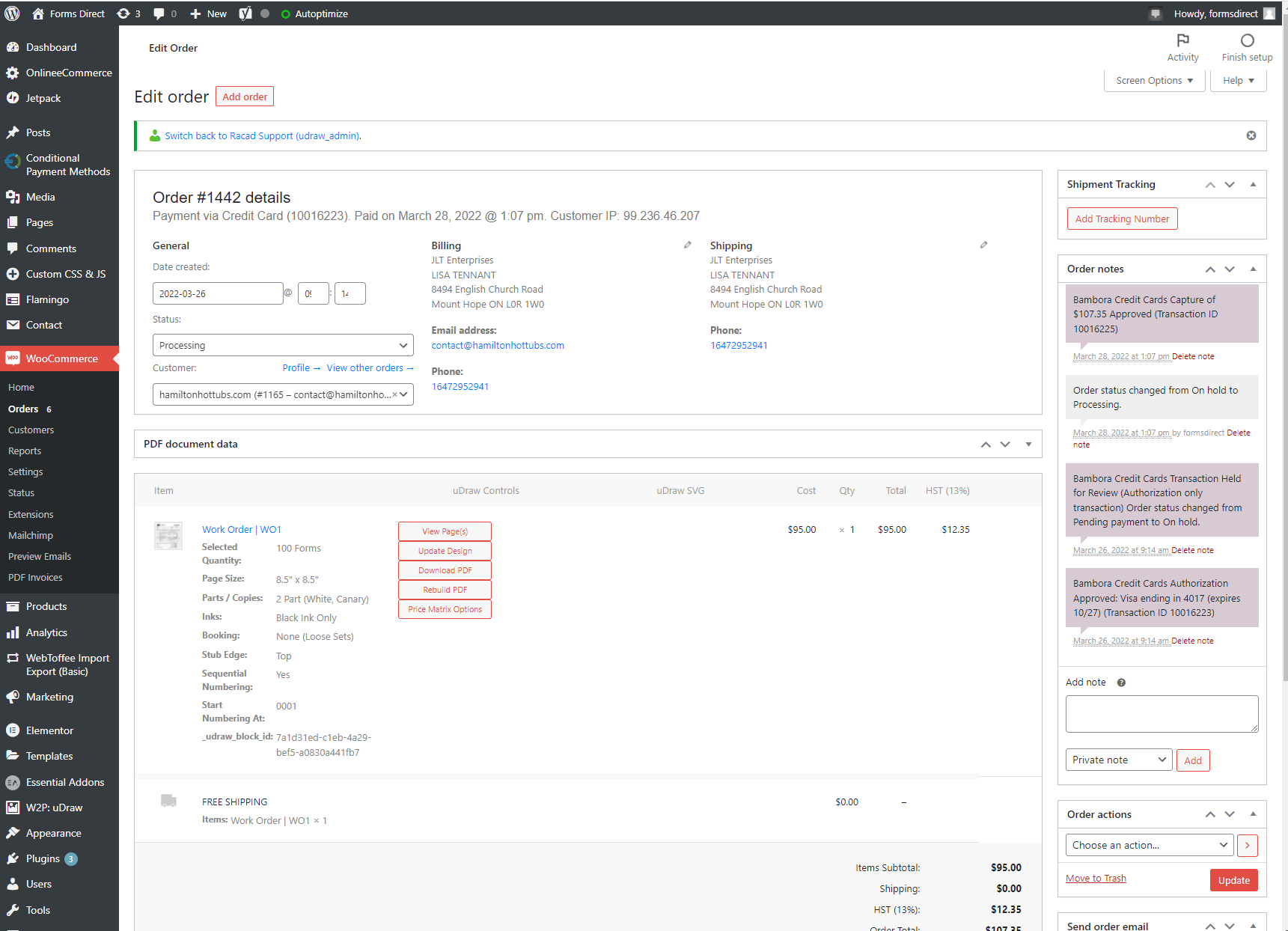Dismiss the switch-back notice with the X icon
1288x931 pixels.
click(x=1251, y=135)
